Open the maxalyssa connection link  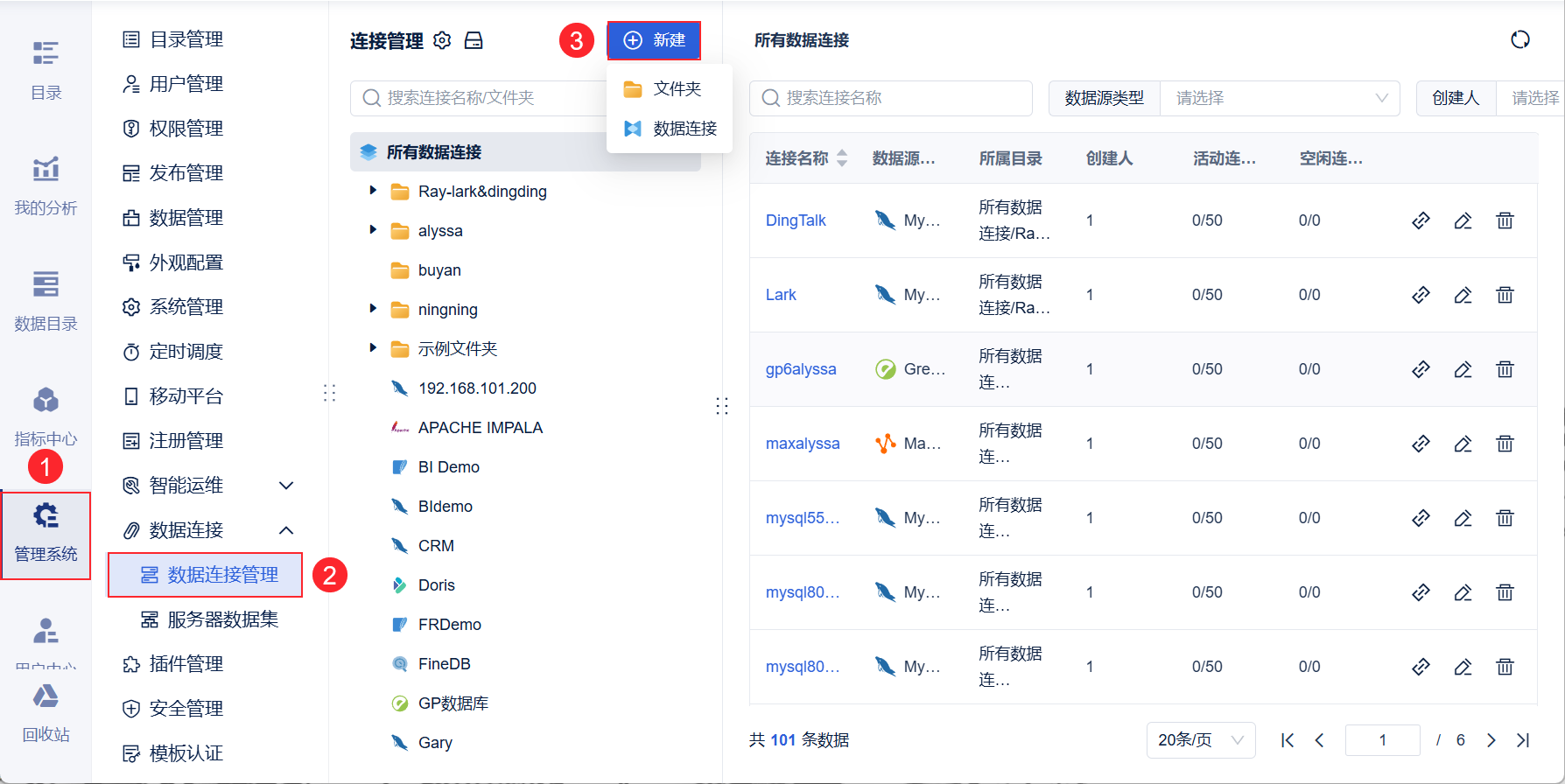[803, 444]
